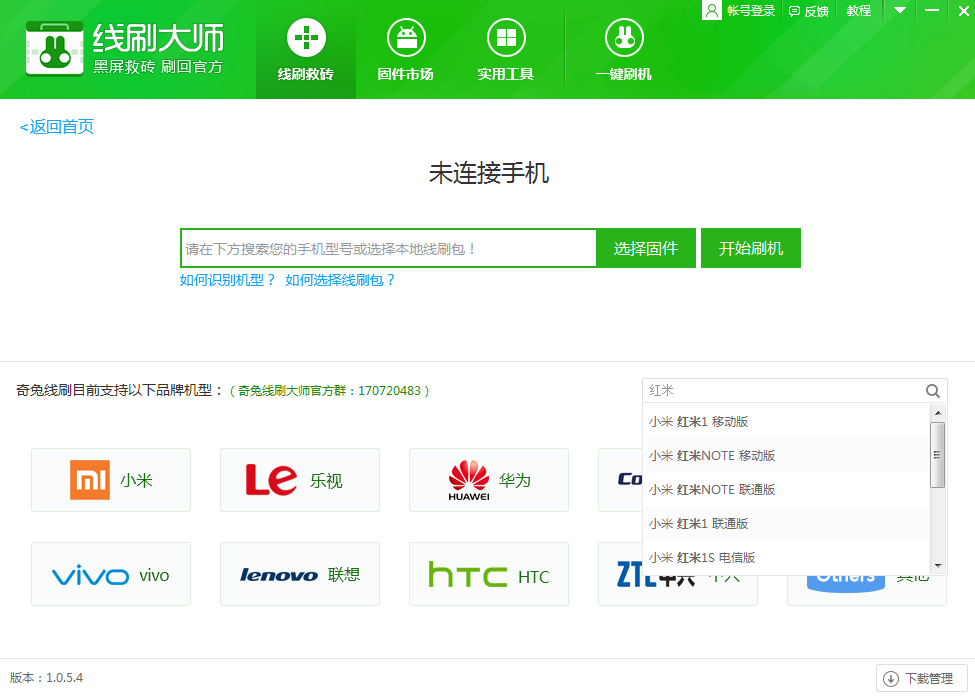Click the 线刷大师 rabbit logo icon
Image resolution: width=975 pixels, height=696 pixels.
tap(55, 49)
